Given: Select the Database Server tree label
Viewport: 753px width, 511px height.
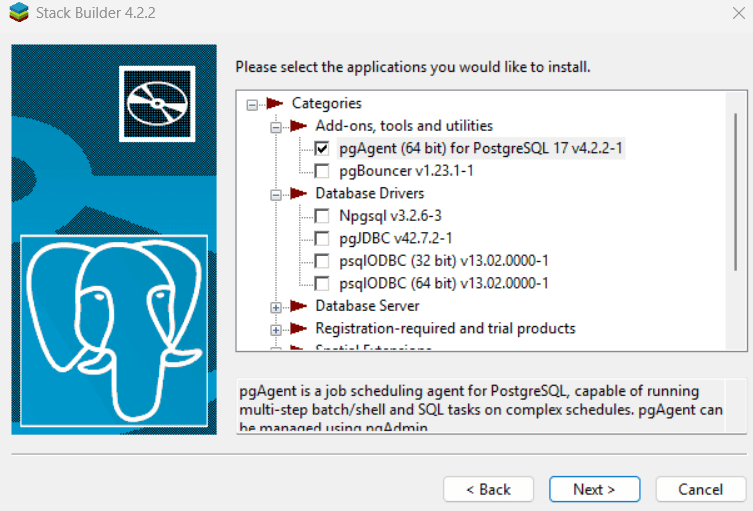Looking at the screenshot, I should 367,306.
